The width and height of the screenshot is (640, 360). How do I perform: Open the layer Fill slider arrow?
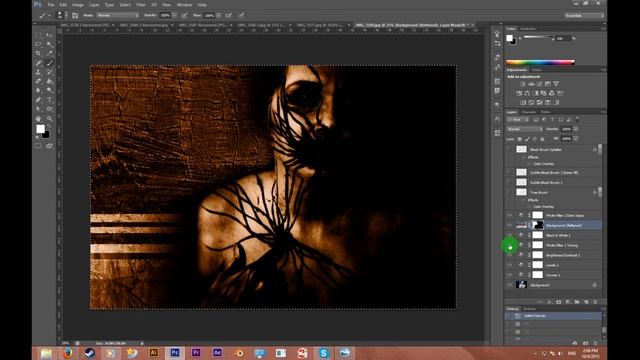pos(576,139)
